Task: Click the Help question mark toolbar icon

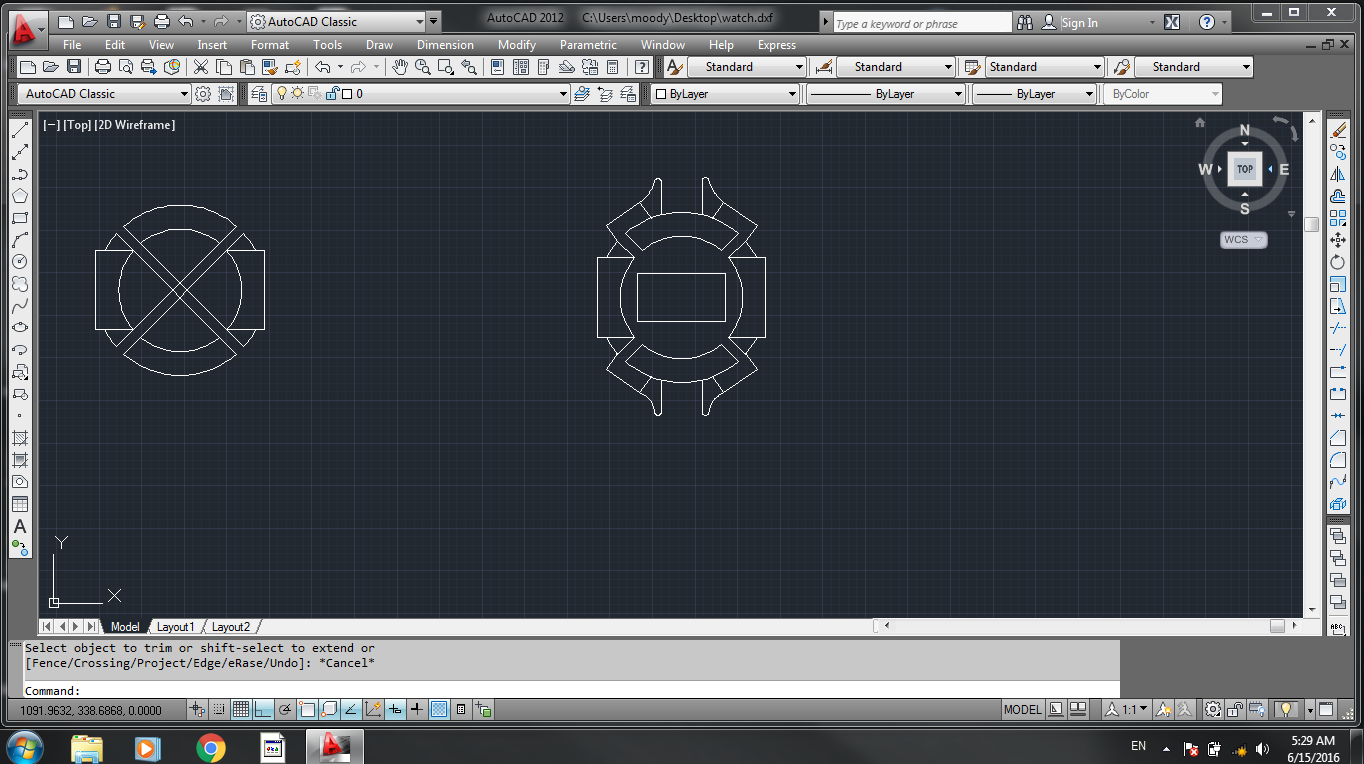Action: coord(642,67)
